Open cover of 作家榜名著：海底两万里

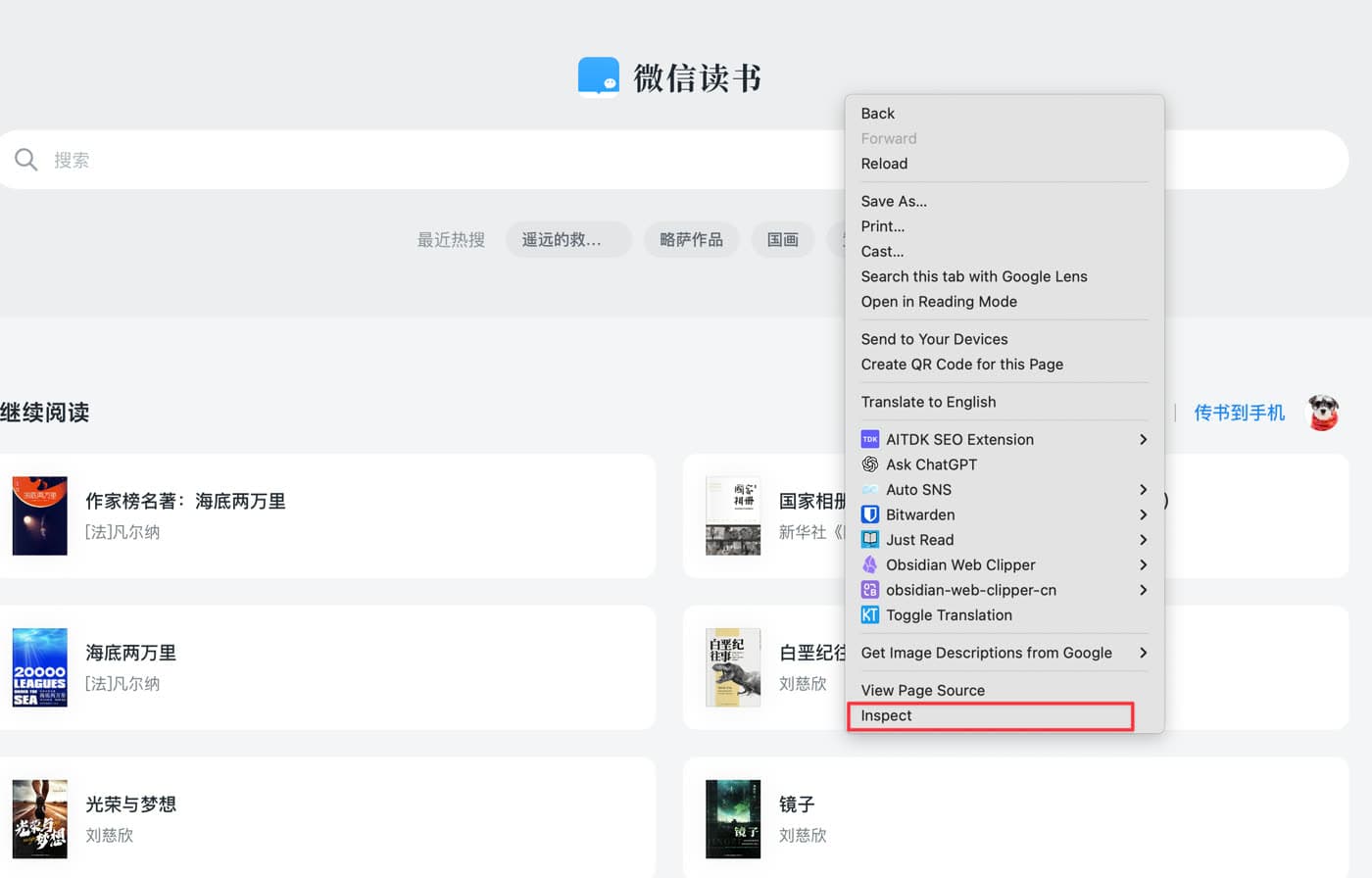click(x=40, y=515)
